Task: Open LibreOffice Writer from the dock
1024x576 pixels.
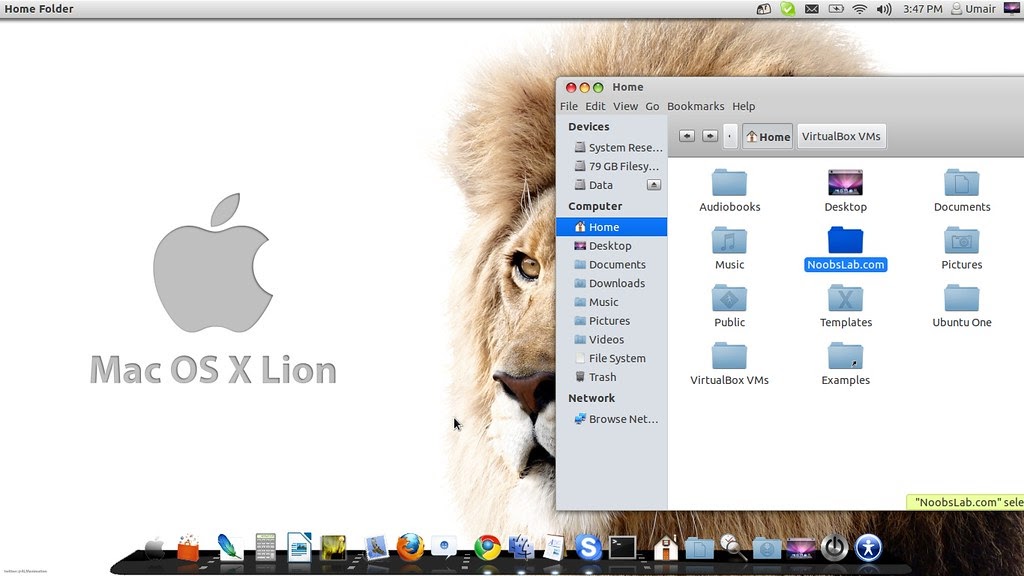Action: point(299,547)
